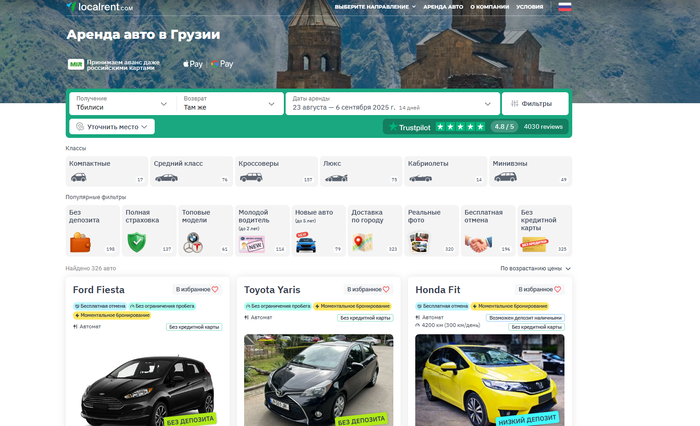Click Возможен депозит наличными tag on Honda Fit
This screenshot has width=700, height=426.
[525, 318]
